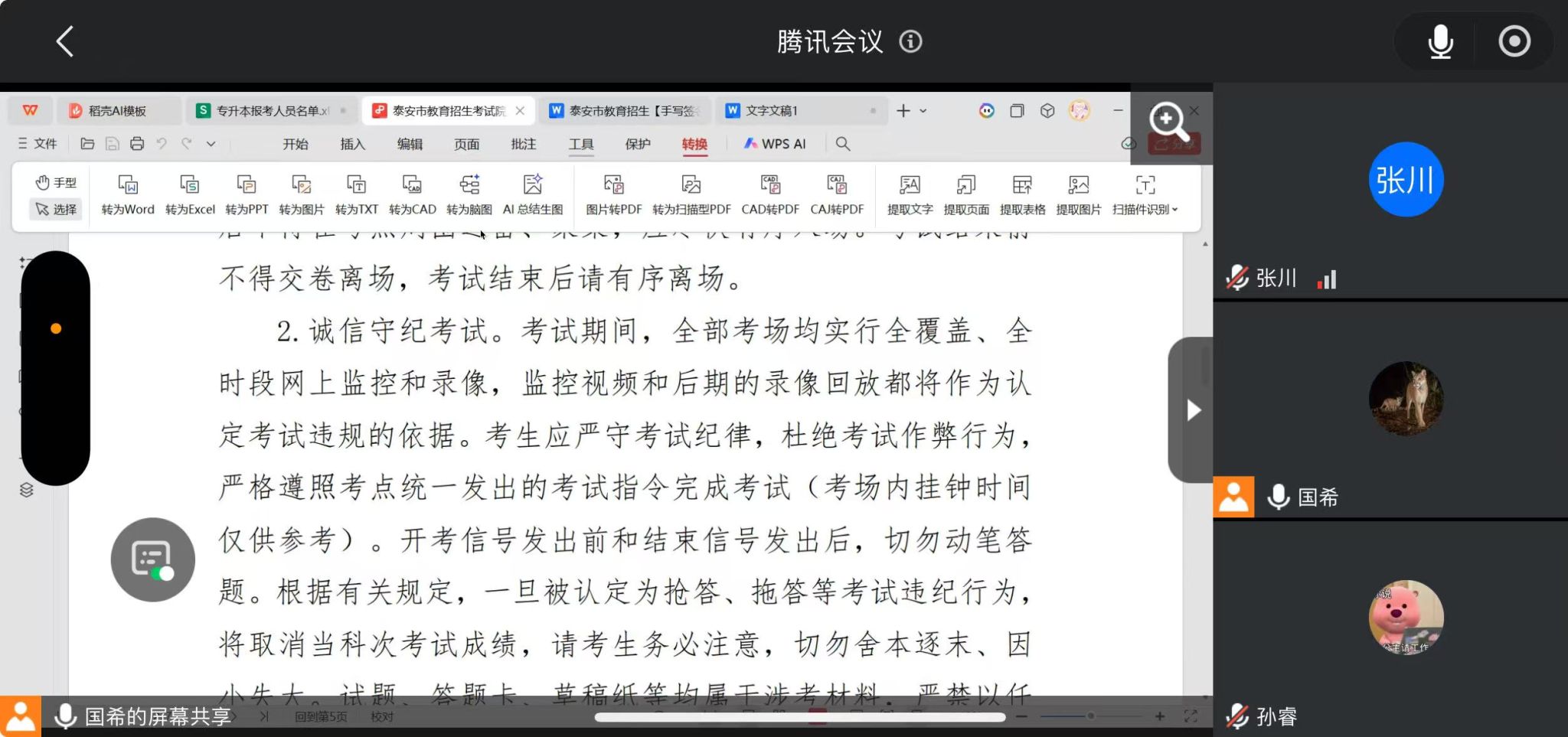Open the AI 总结生图 tool
This screenshot has height=737, width=1568.
(x=533, y=194)
